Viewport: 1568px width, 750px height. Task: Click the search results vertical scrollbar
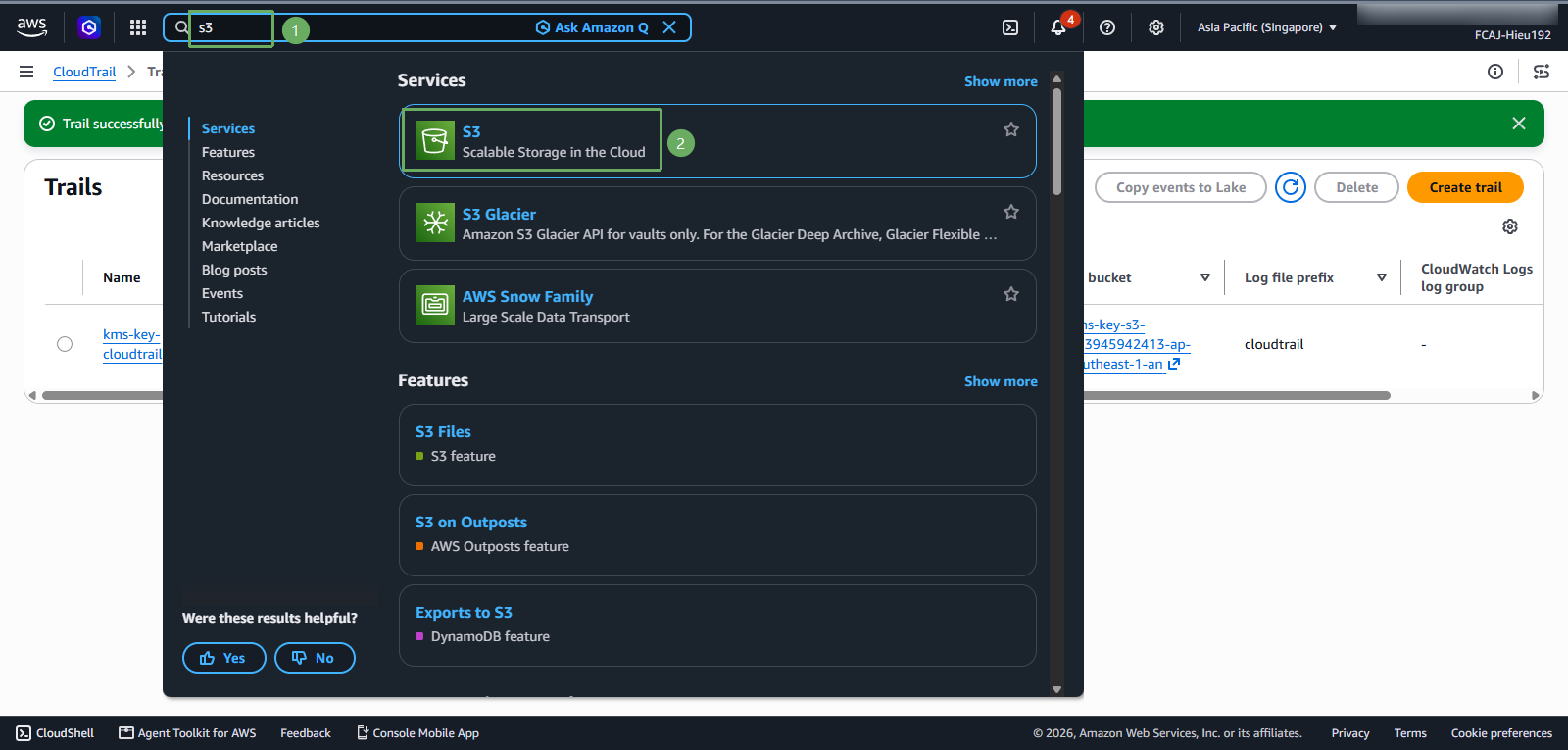point(1056,142)
